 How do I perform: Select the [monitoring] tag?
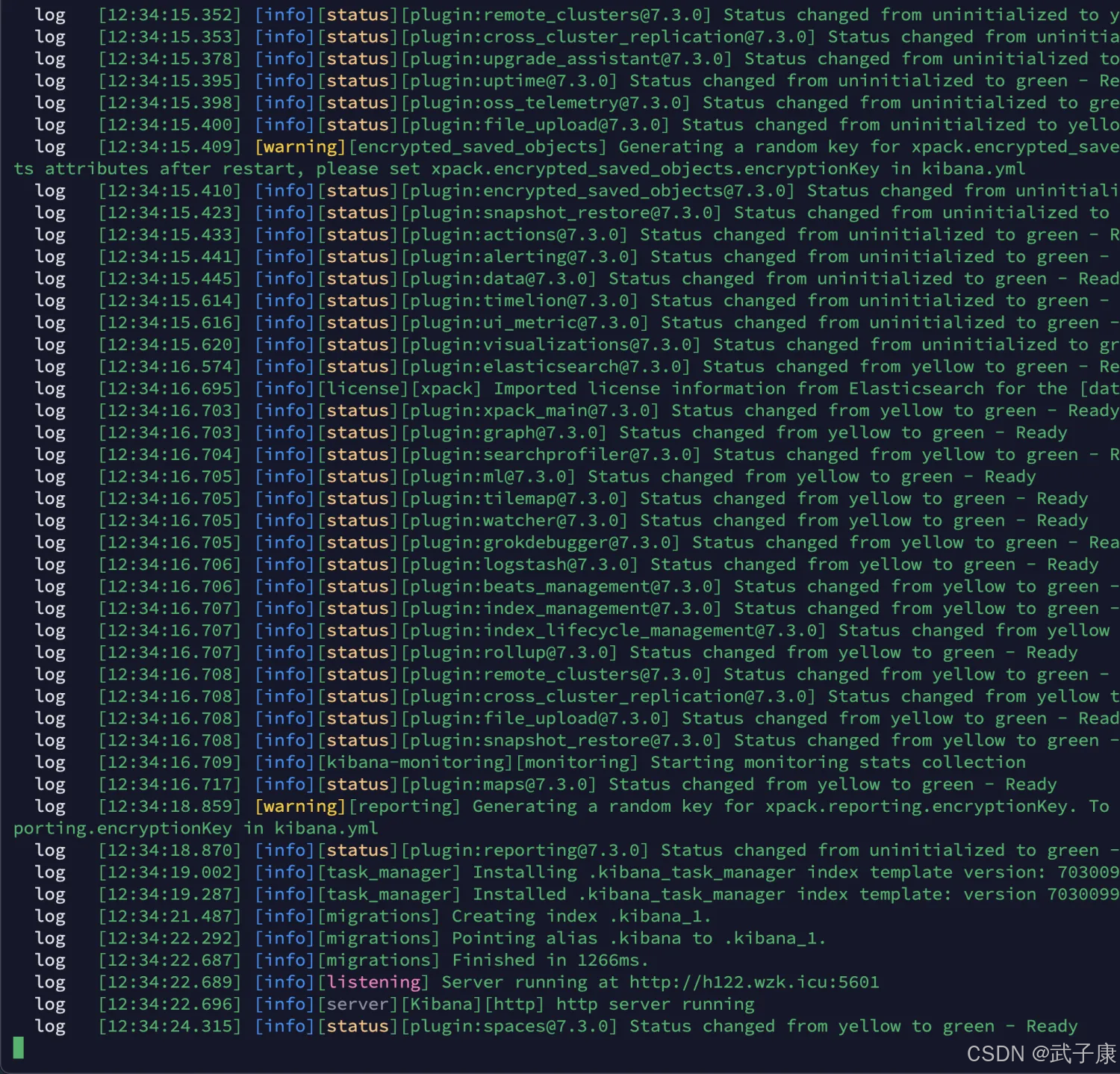pos(577,763)
